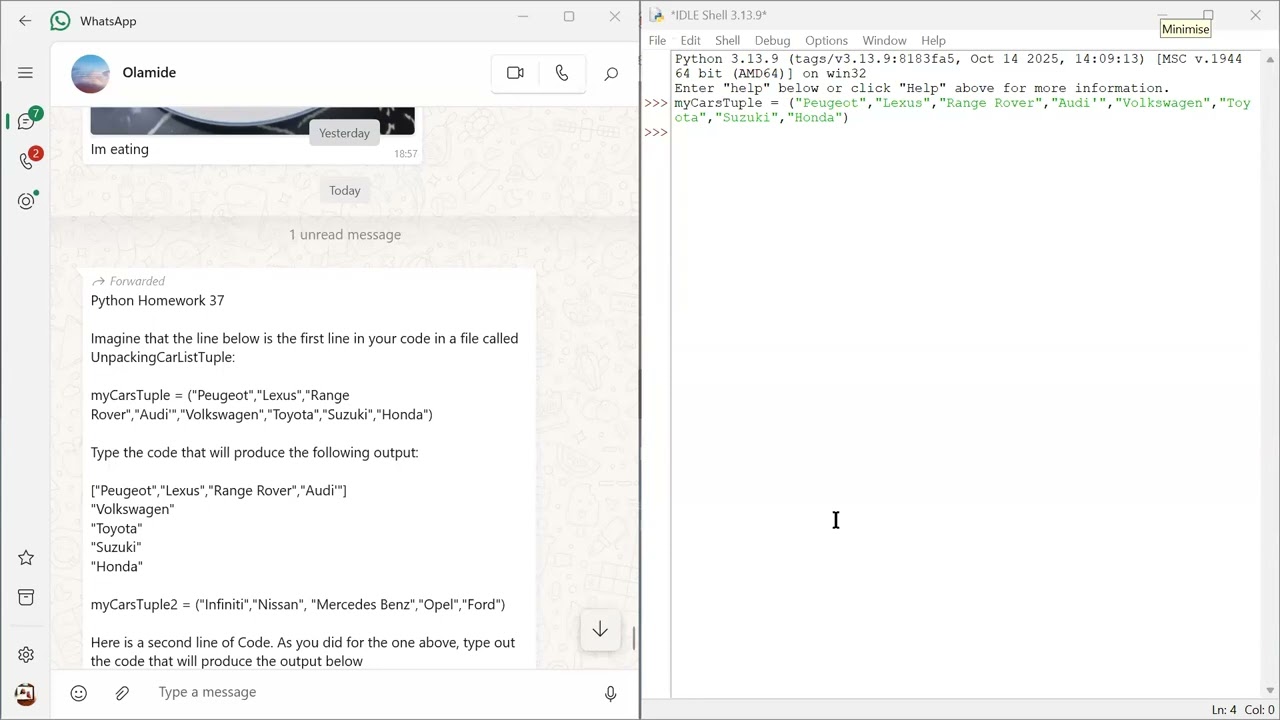Image resolution: width=1280 pixels, height=720 pixels.
Task: Click the 'Ln: 4' status bar entry
Action: pyautogui.click(x=1224, y=710)
